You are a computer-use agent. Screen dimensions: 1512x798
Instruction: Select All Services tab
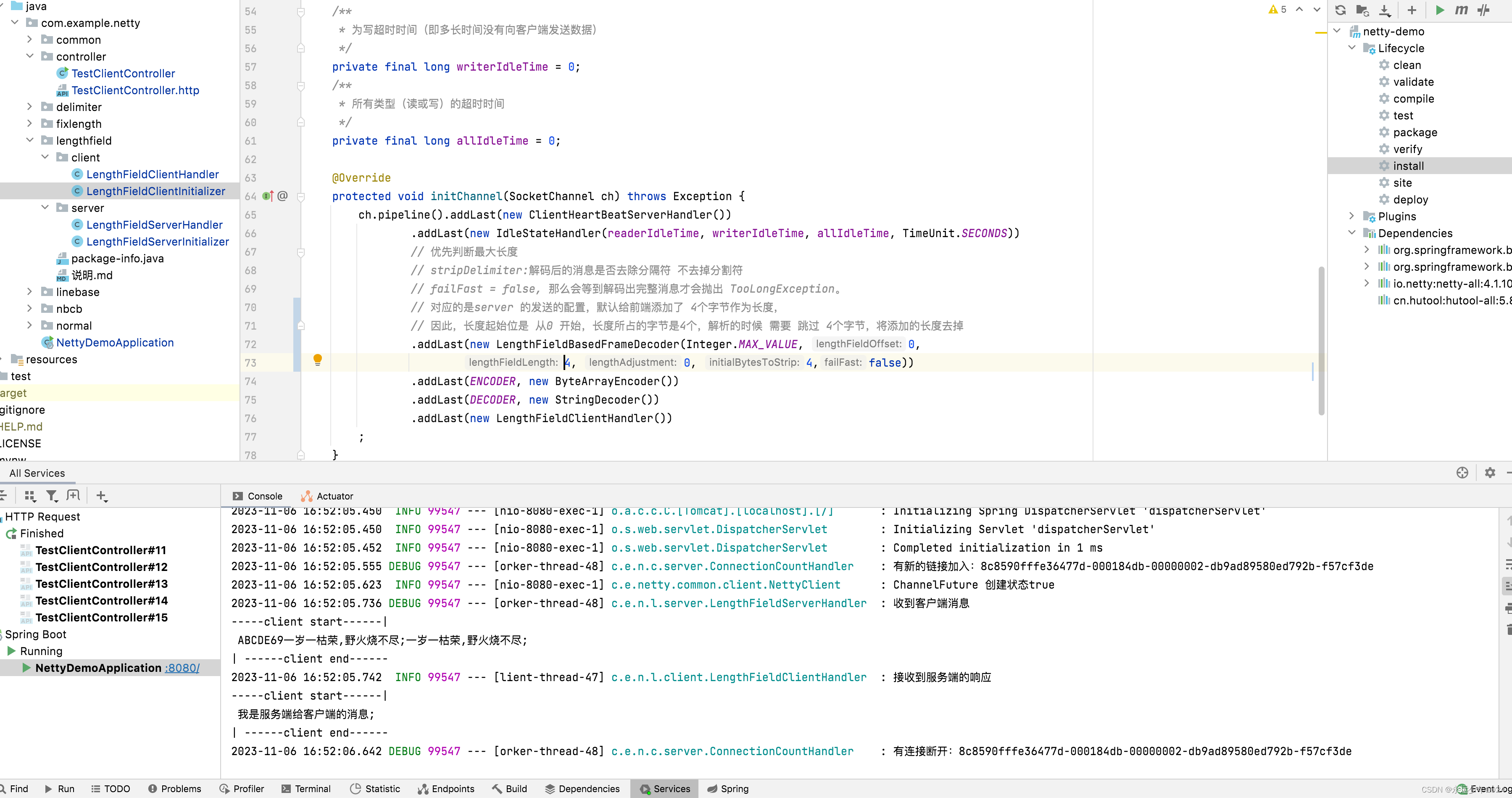tap(37, 473)
